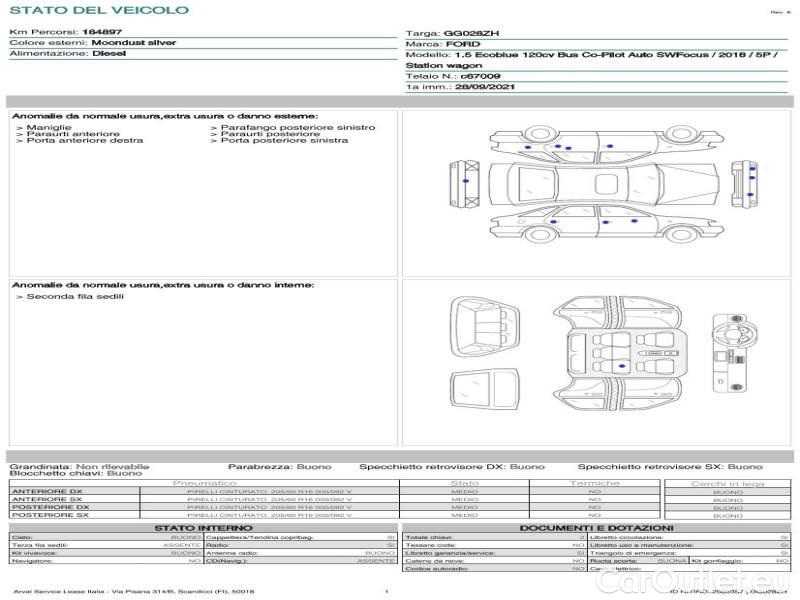Select the blue damage marker on interior seats

click(622, 367)
